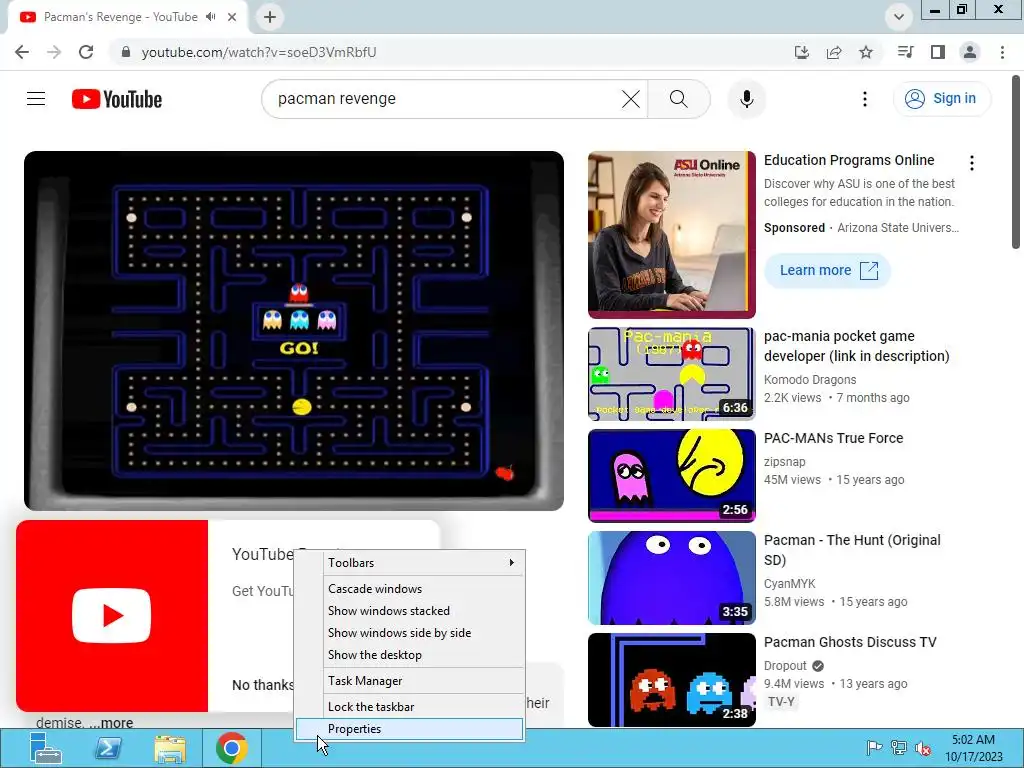Open YouTube hamburger guide menu
This screenshot has width=1024, height=768.
[36, 99]
